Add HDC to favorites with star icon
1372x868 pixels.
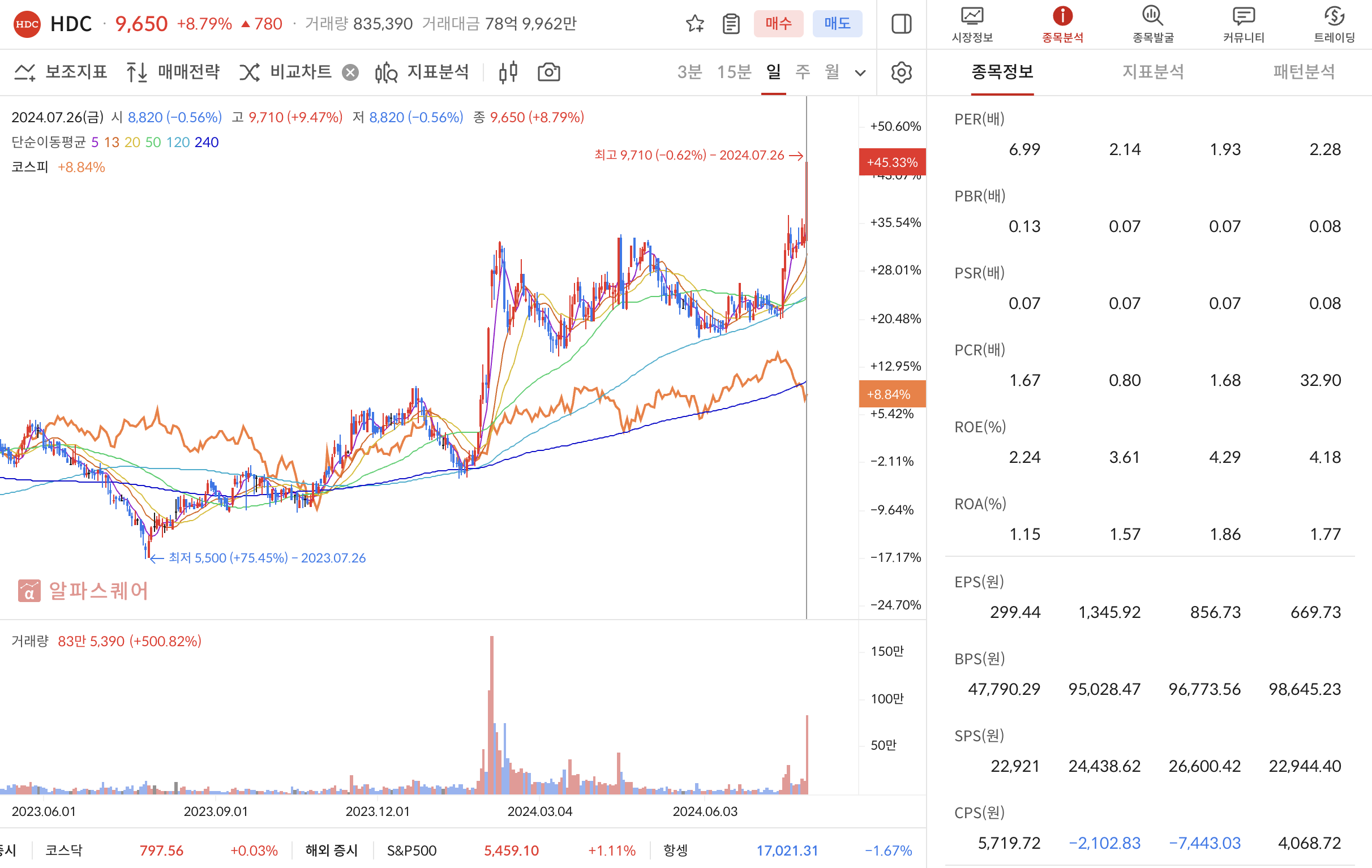pos(694,24)
